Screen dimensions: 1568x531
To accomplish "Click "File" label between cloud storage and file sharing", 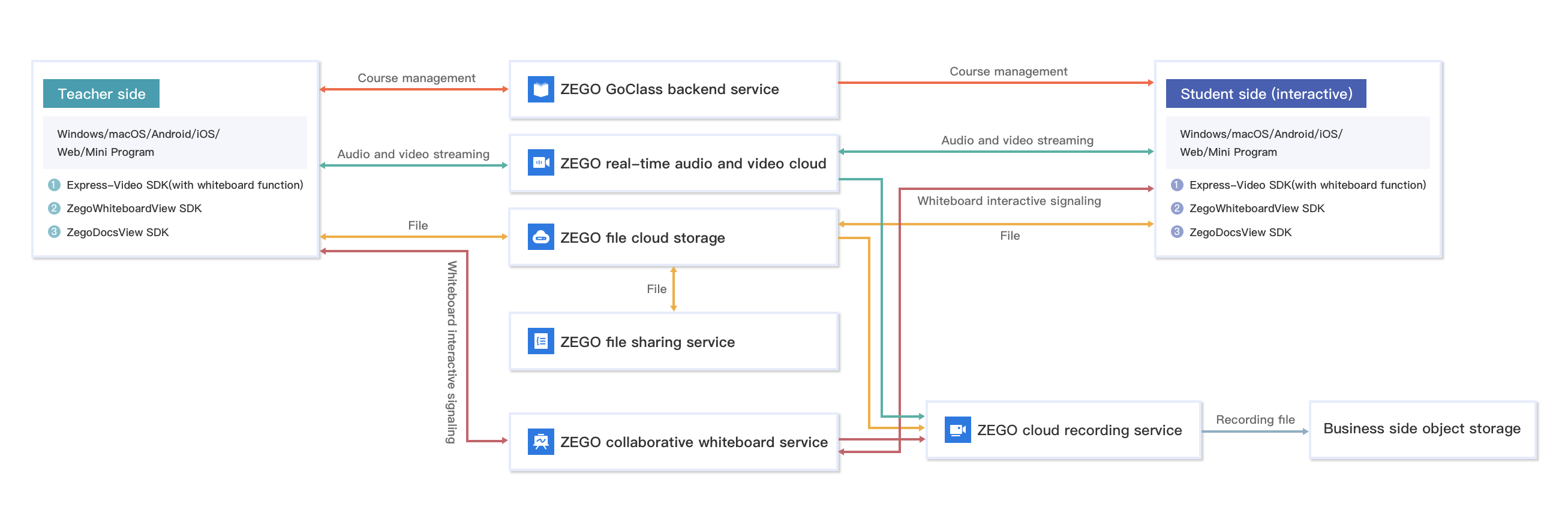I will [x=656, y=289].
